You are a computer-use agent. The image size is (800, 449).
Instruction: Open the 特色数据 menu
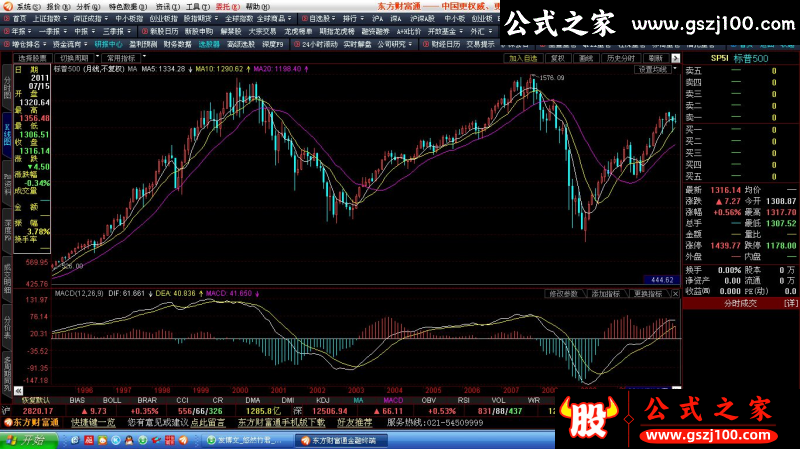tap(128, 7)
